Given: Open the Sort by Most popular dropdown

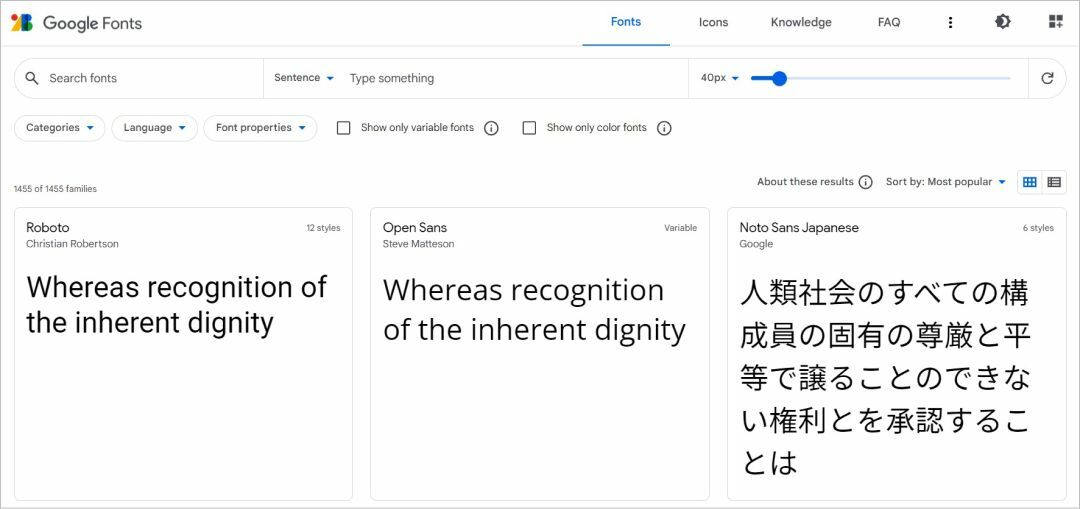Looking at the screenshot, I should click(x=946, y=182).
